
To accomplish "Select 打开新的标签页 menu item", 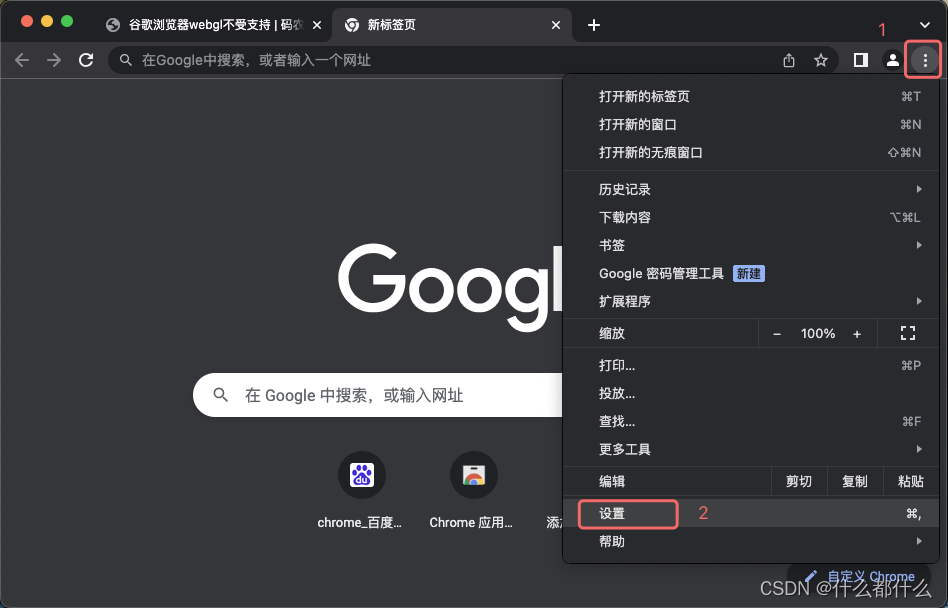I will (x=750, y=97).
